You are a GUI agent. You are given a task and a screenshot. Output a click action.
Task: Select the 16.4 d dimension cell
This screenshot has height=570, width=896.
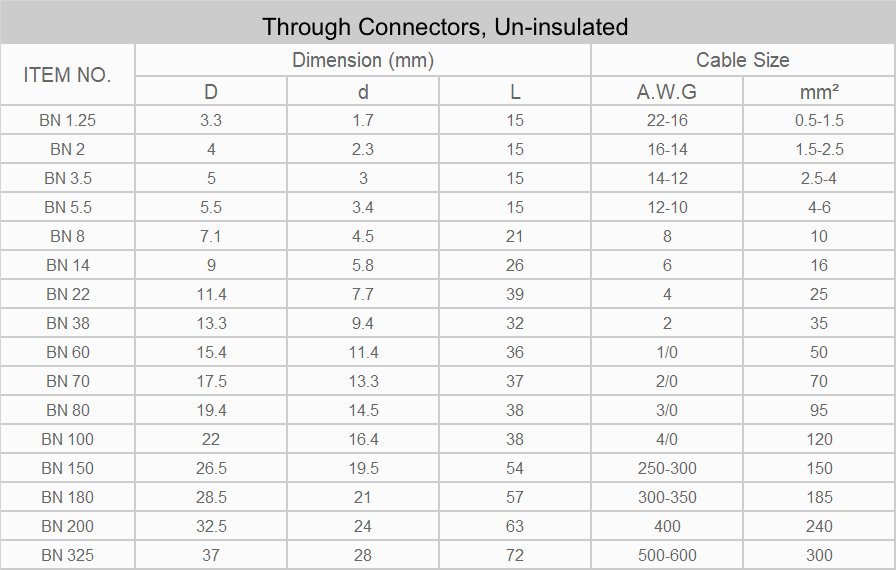click(x=363, y=439)
